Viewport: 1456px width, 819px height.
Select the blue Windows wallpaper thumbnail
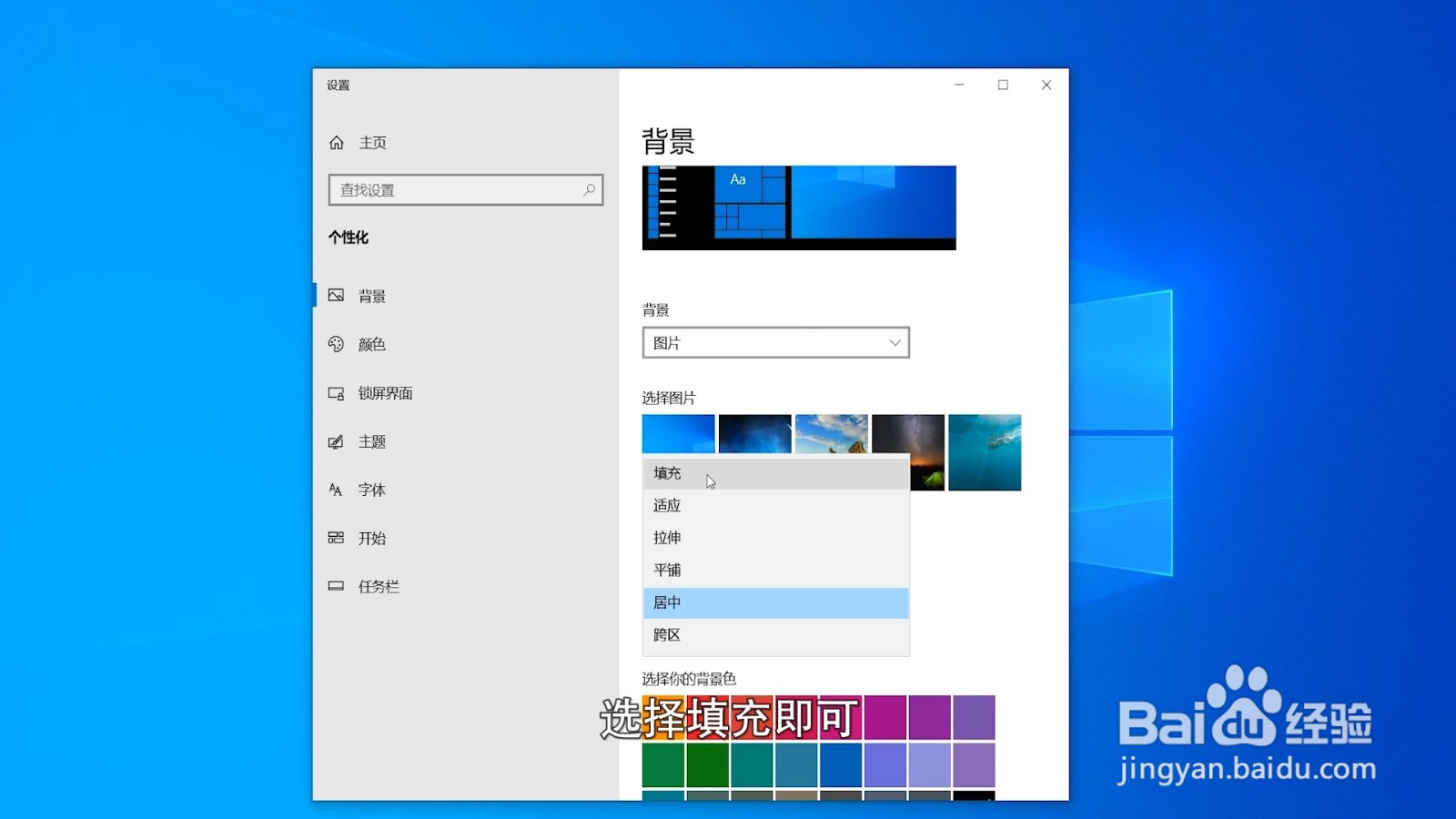[x=678, y=434]
